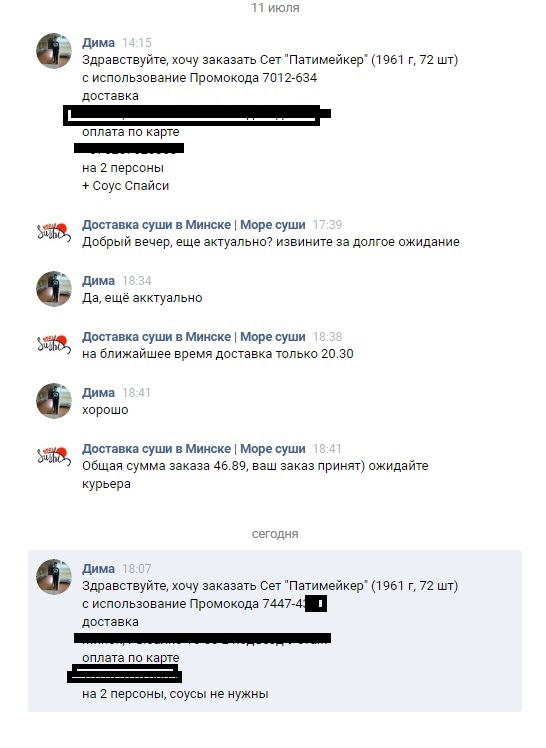Open Море суши logo avatar at 17:39

(54, 233)
